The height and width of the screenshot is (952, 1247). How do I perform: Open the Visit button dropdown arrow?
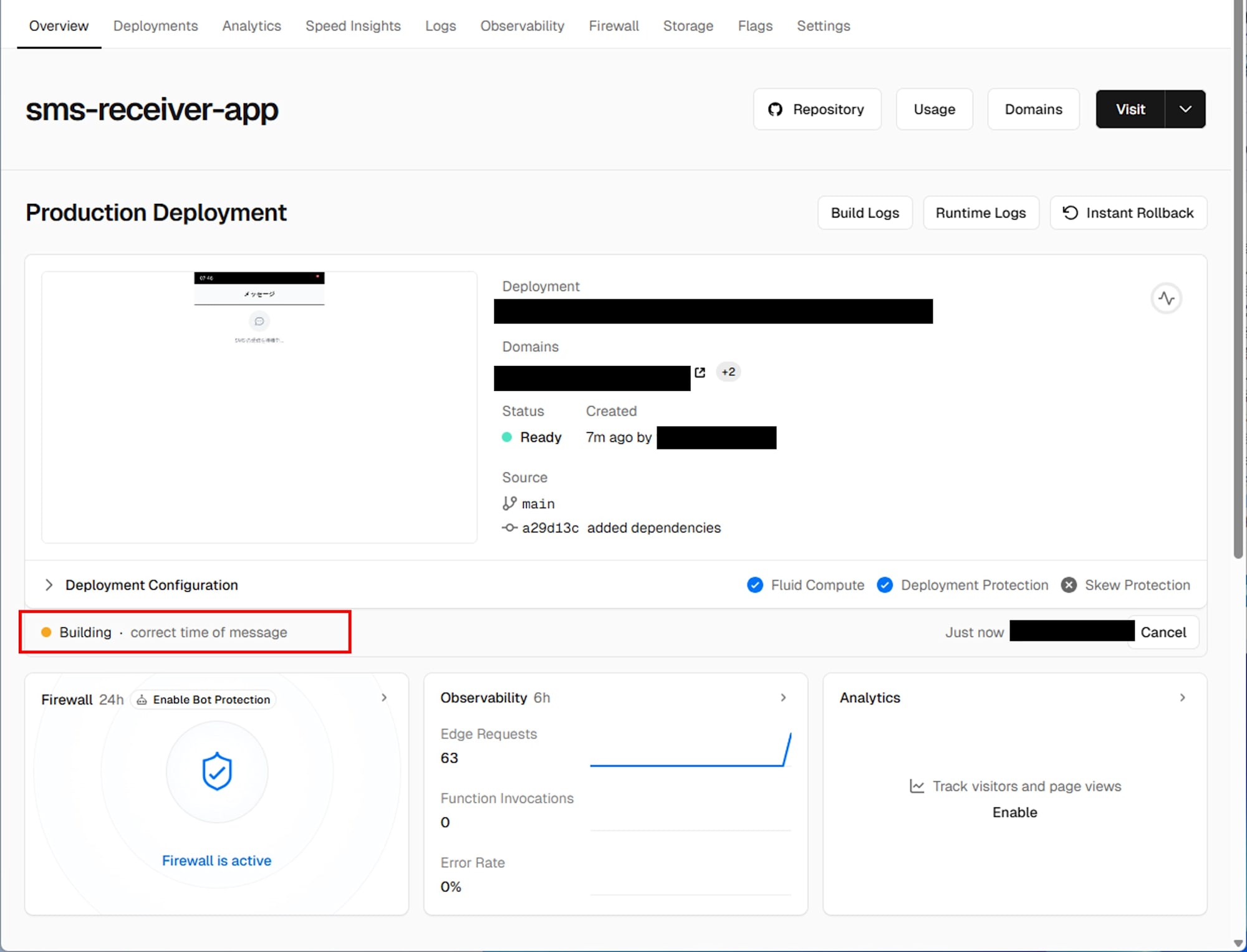(x=1185, y=109)
